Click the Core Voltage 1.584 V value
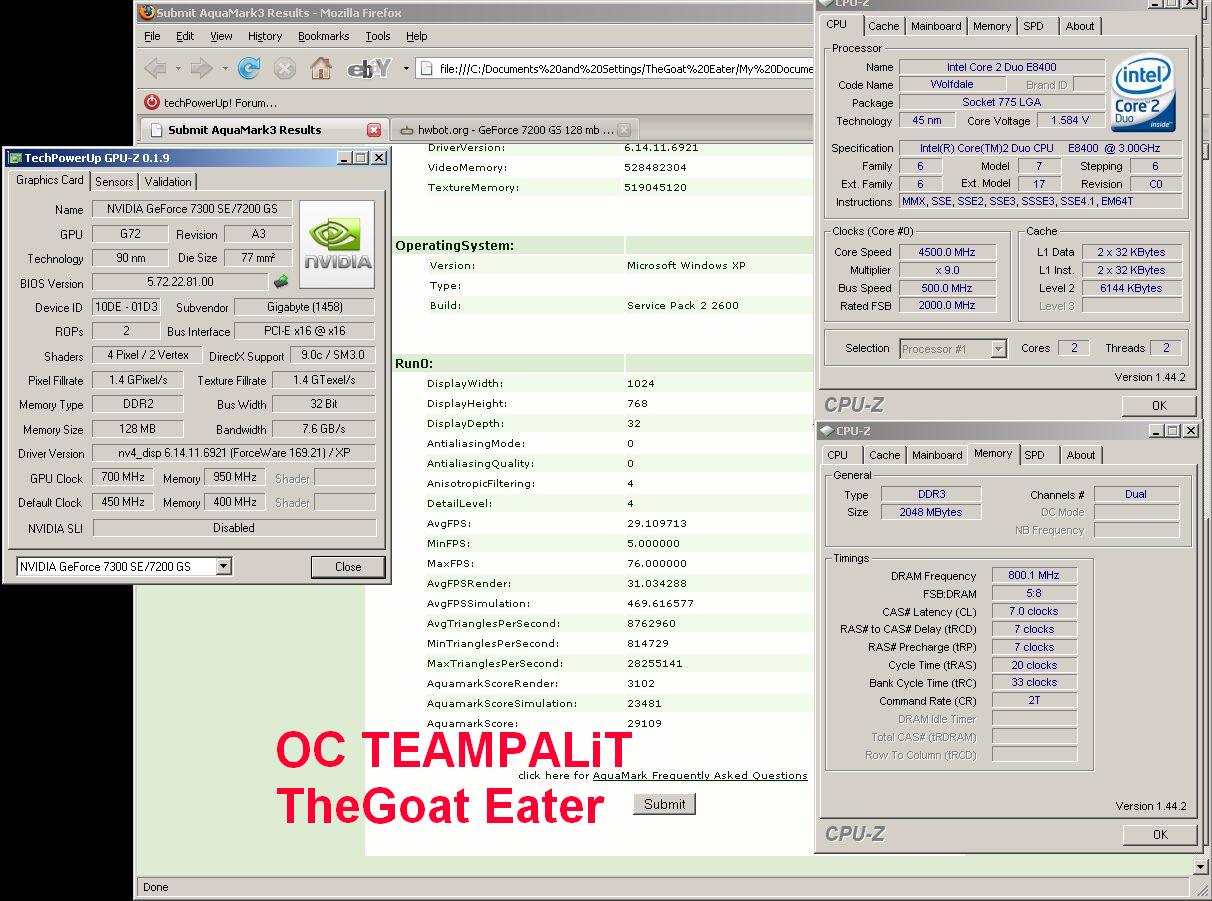This screenshot has height=901, width=1212. [x=1070, y=120]
